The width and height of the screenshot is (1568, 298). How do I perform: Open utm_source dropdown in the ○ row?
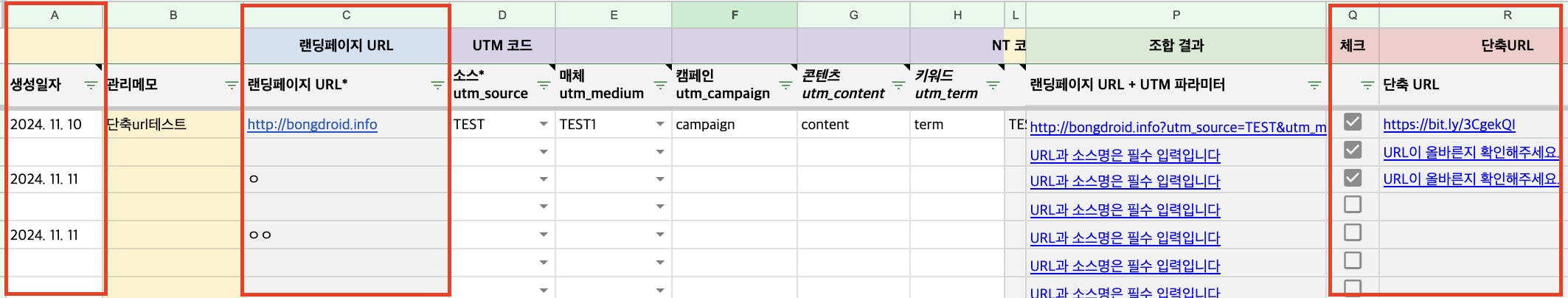544,179
